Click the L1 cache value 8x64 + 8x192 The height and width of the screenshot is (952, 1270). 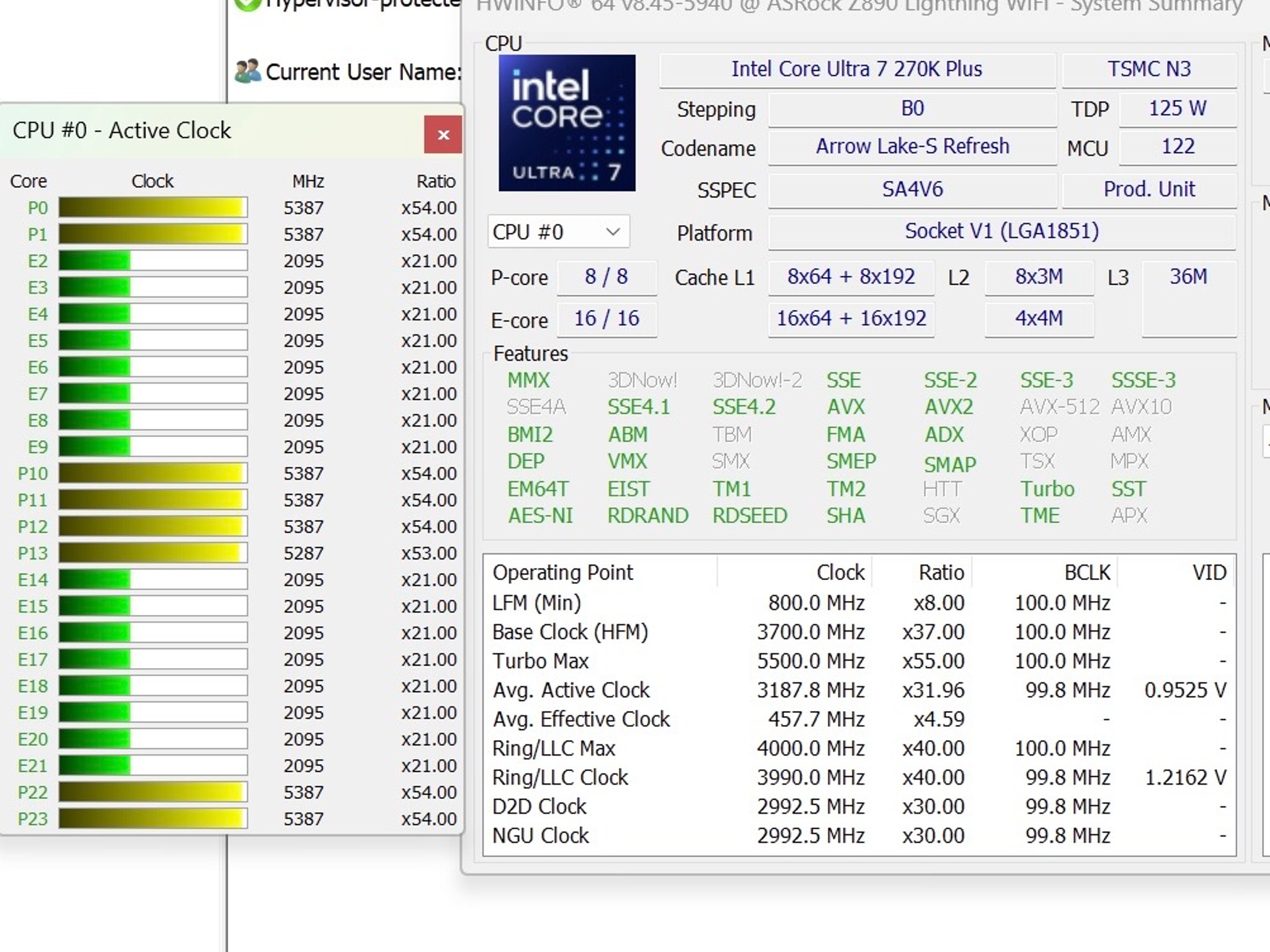click(851, 277)
